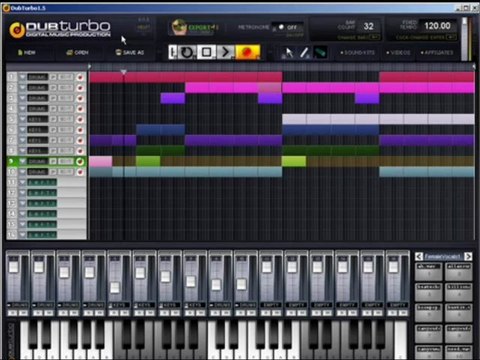Open dropdown for empty track 11

22,183
